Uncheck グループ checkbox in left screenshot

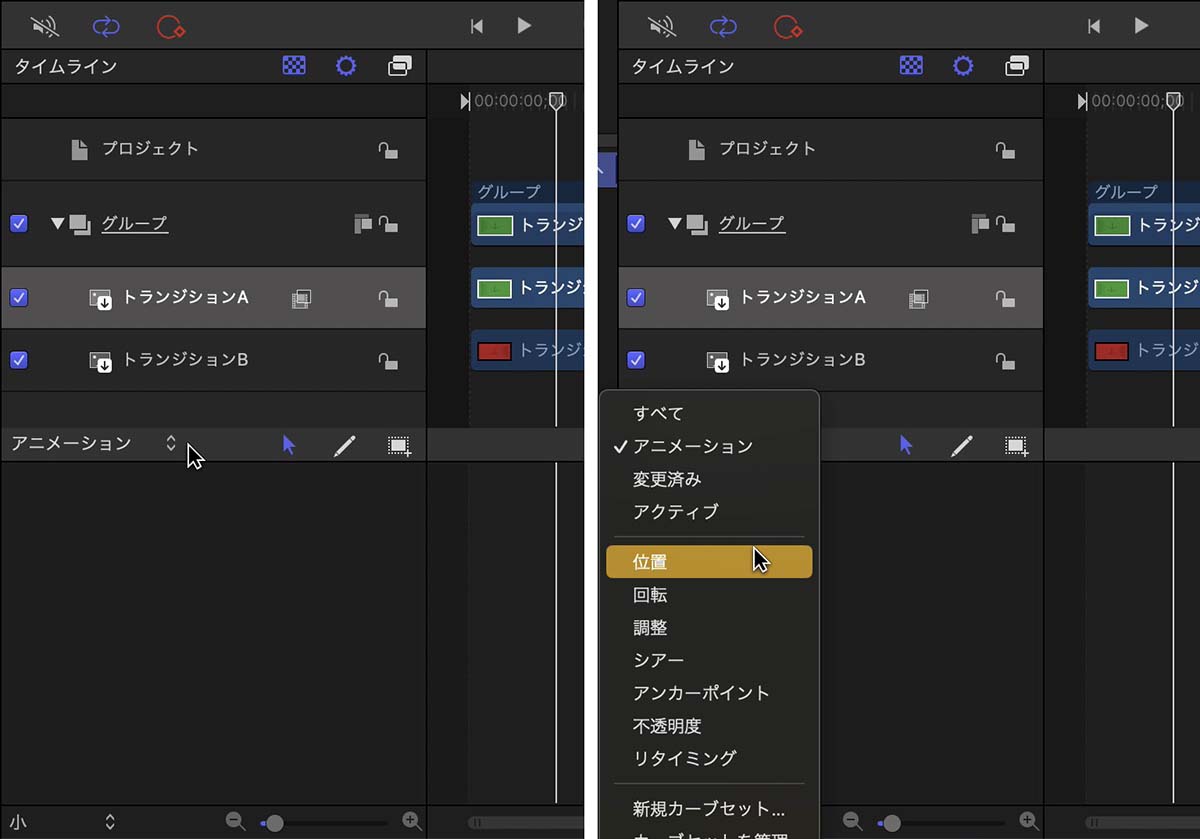point(19,223)
